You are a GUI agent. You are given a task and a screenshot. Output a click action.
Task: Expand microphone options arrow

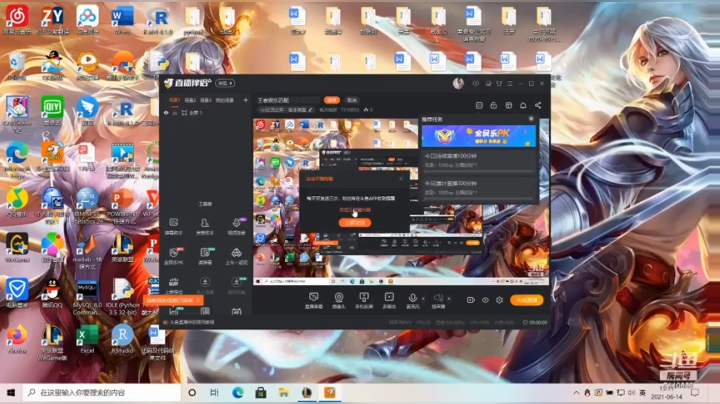pyautogui.click(x=423, y=299)
